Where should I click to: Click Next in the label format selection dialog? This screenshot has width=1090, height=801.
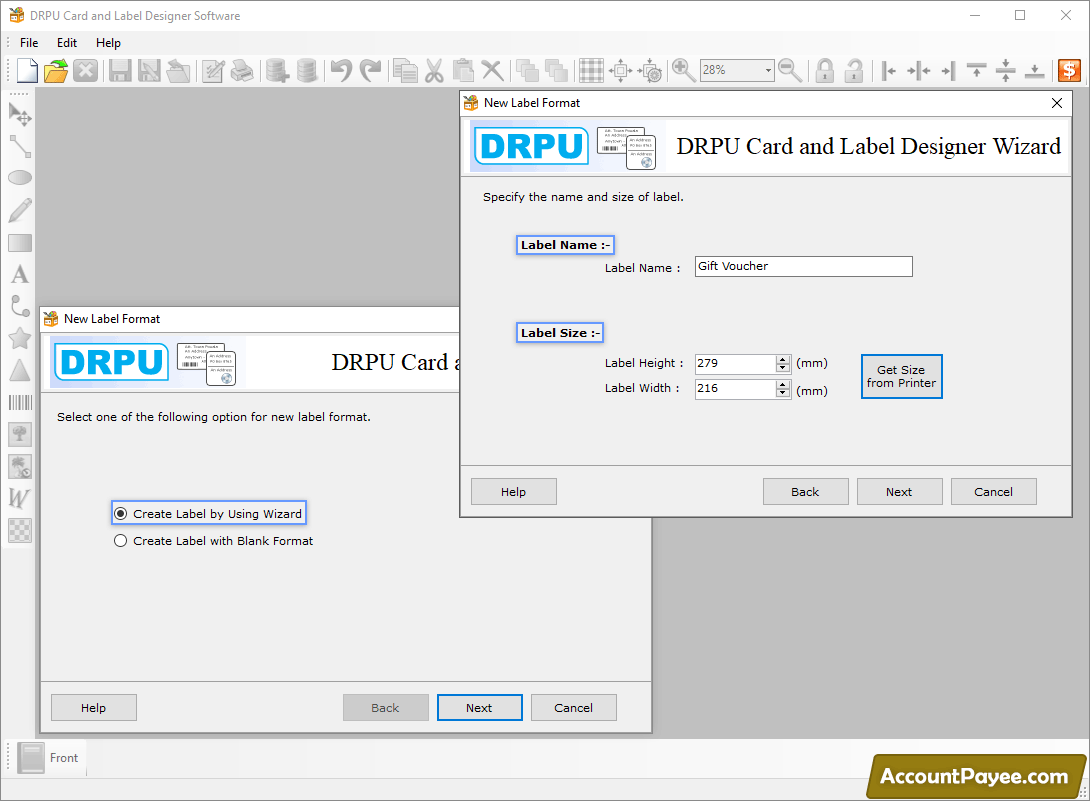click(480, 708)
